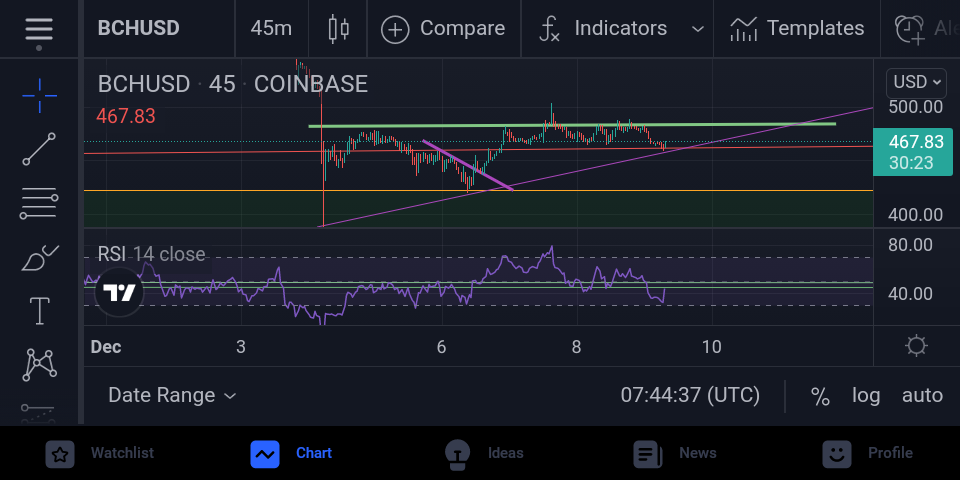Toggle log scale mode
960x480 pixels.
866,396
